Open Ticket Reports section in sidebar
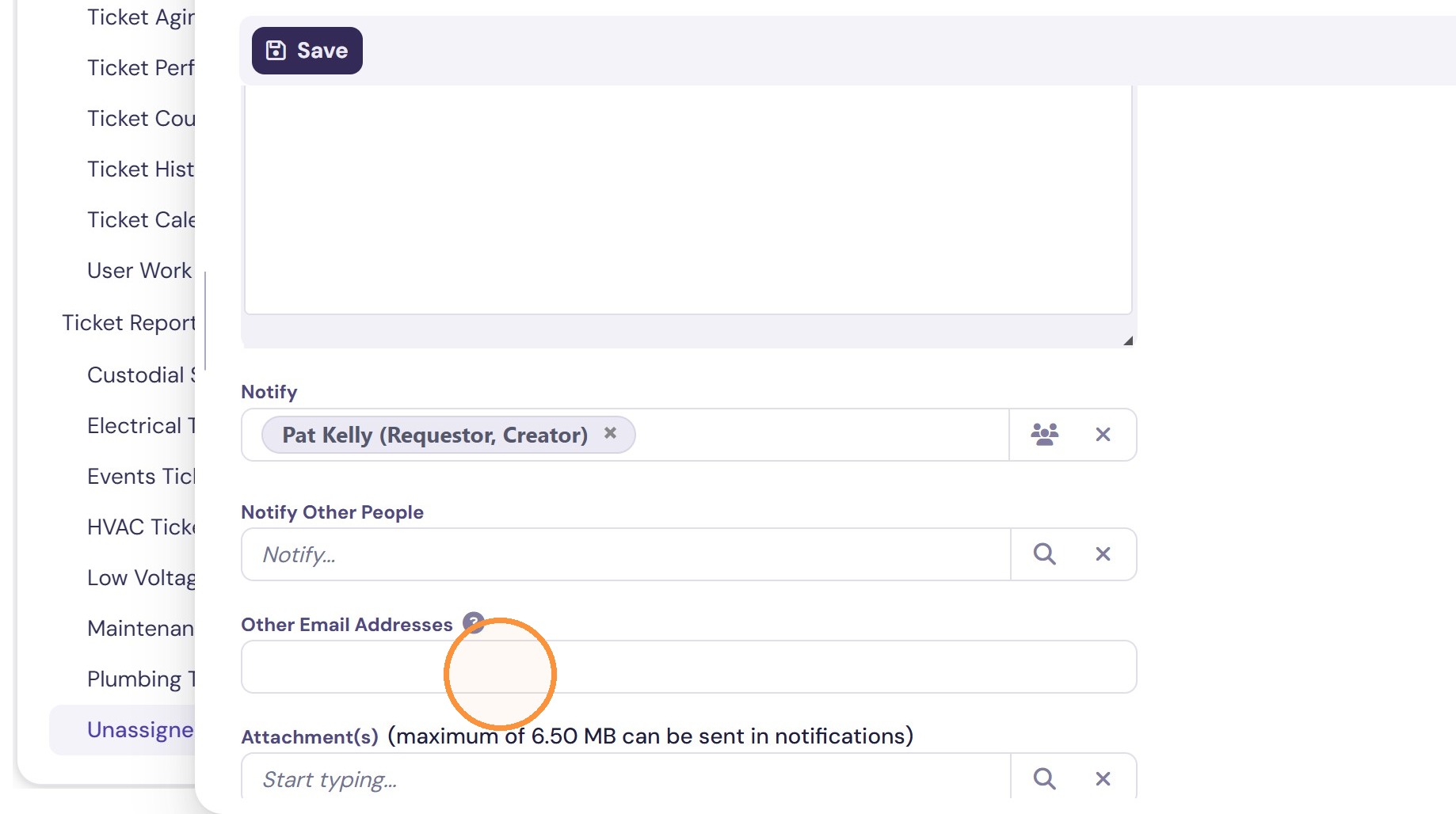The image size is (1456, 814). pyautogui.click(x=128, y=323)
